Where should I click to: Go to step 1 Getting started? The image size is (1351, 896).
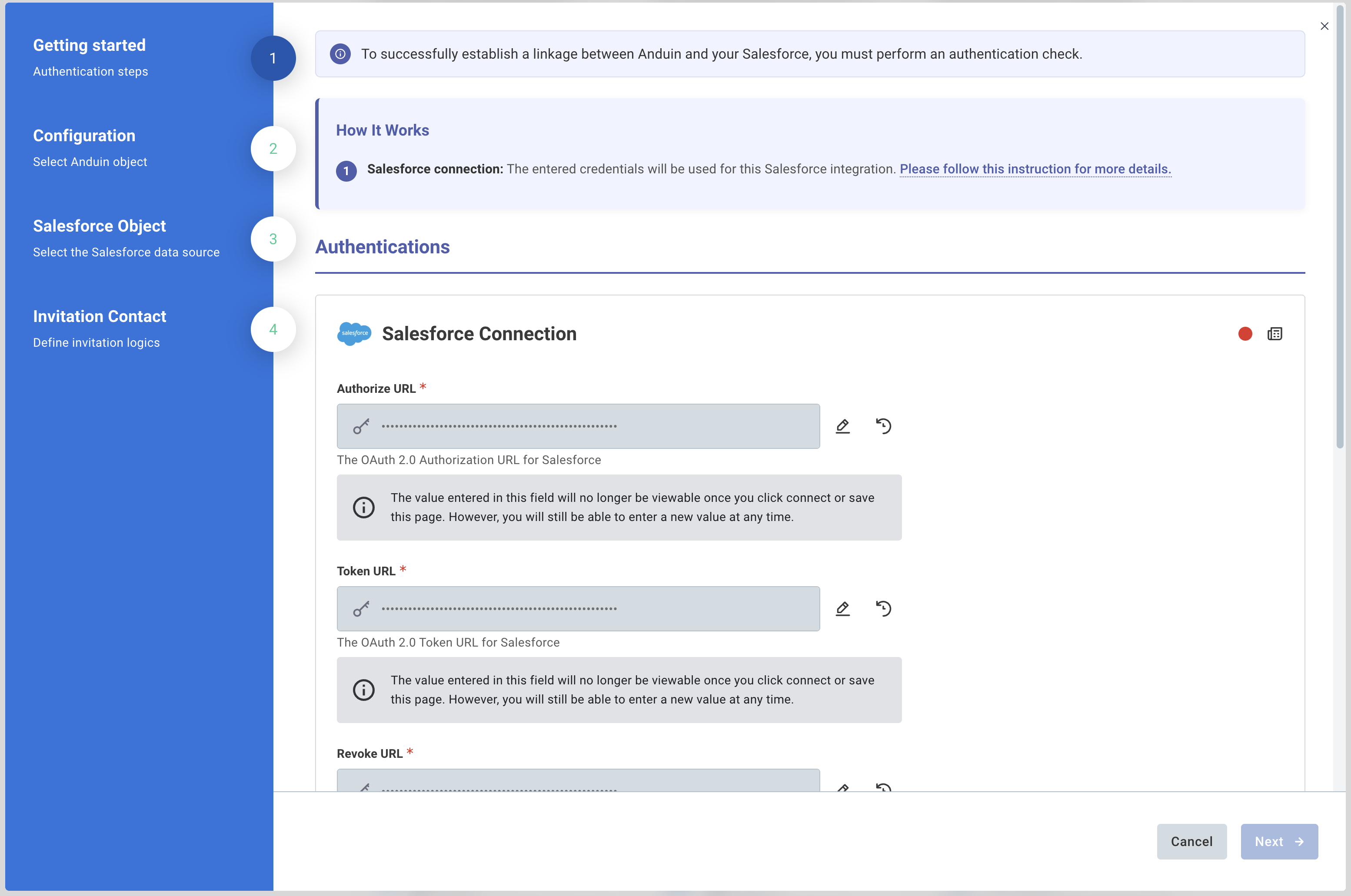click(x=89, y=45)
